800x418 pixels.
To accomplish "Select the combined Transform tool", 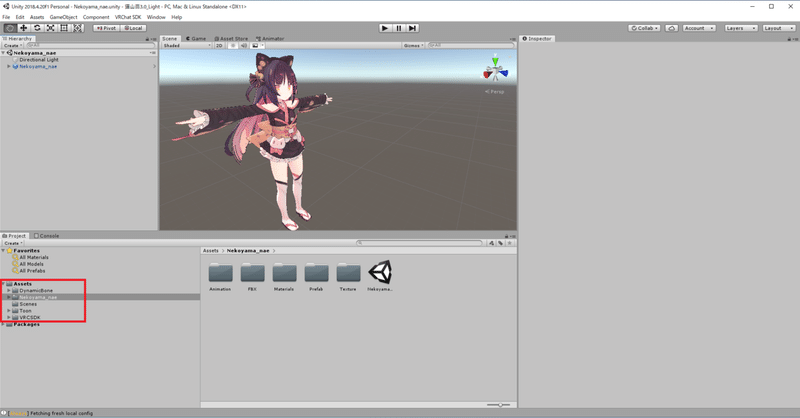I will tap(78, 28).
